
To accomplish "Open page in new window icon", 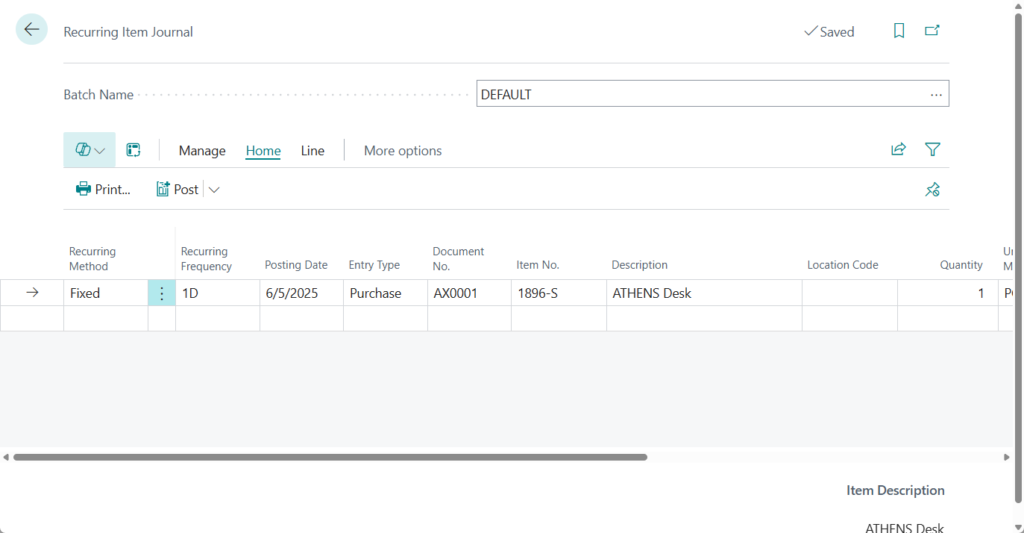I will click(x=932, y=31).
